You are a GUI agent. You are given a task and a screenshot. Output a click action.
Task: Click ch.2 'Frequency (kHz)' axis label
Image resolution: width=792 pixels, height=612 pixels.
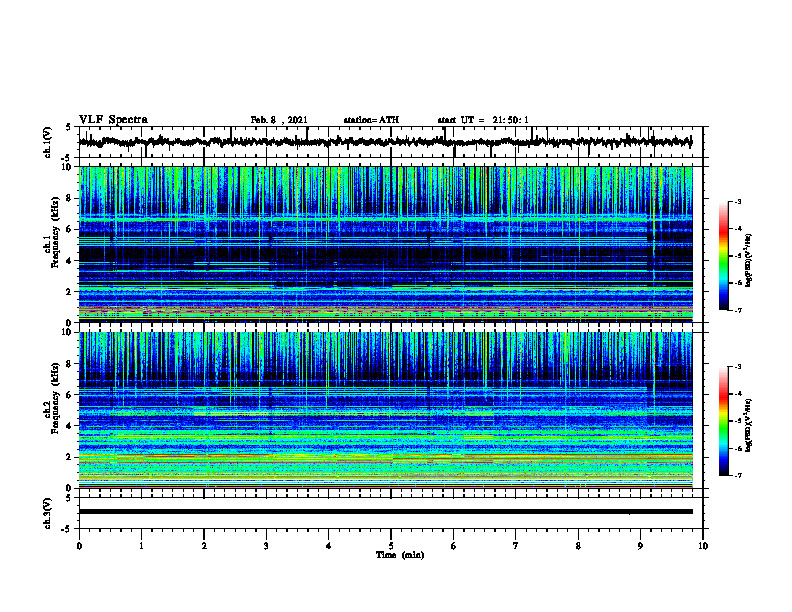pyautogui.click(x=55, y=397)
